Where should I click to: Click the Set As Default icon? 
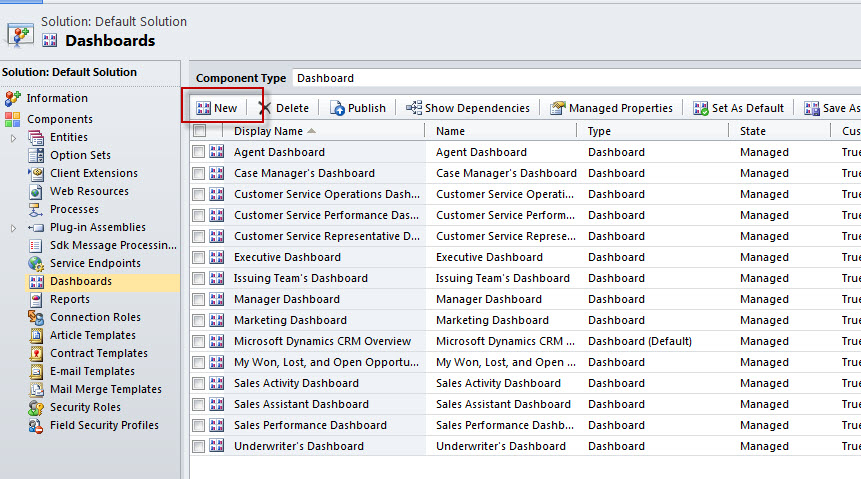point(701,108)
